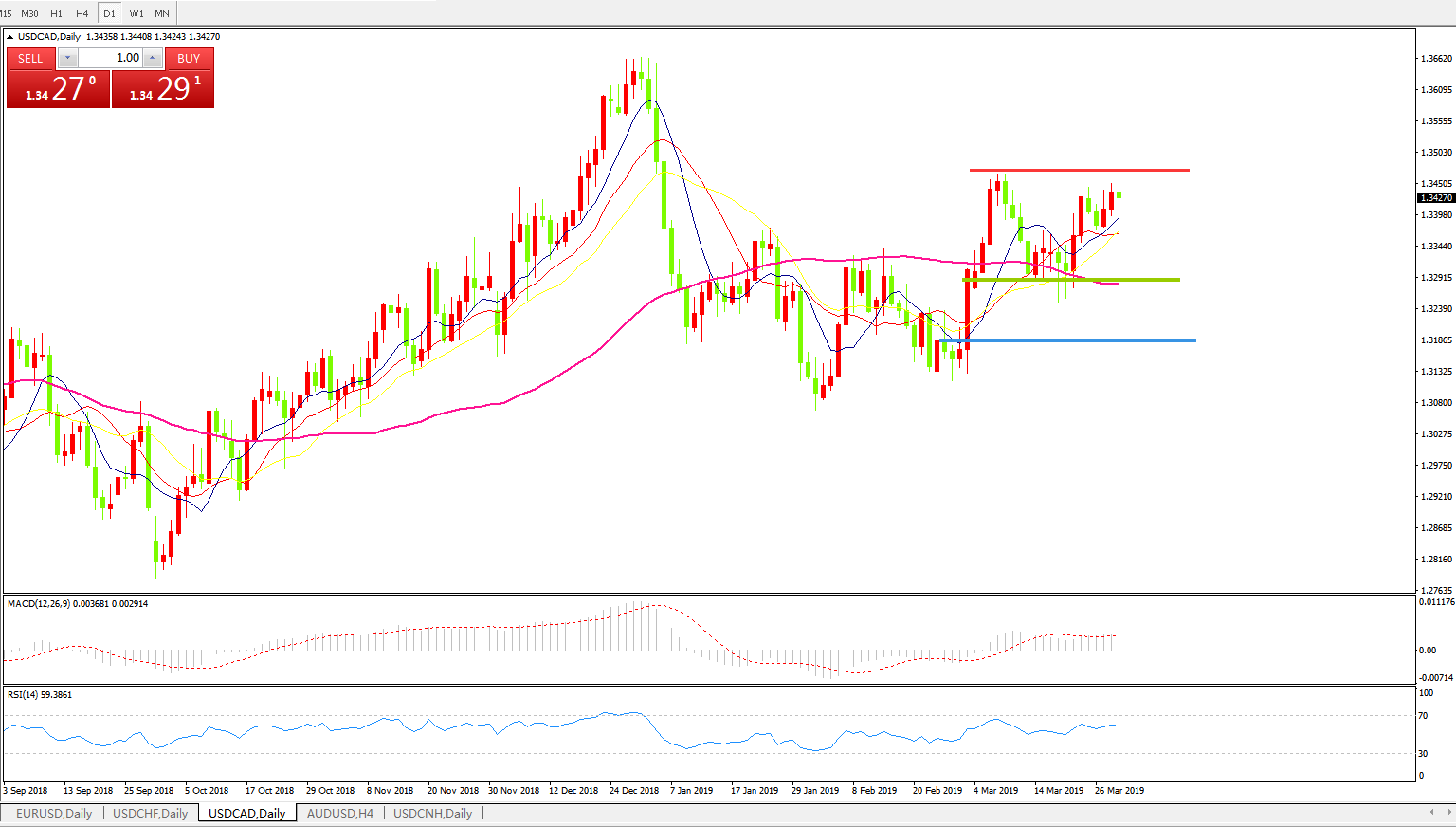Screen dimensions: 1456x827
Task: Collapse the one-click trading panel triangle
Action: (10, 37)
